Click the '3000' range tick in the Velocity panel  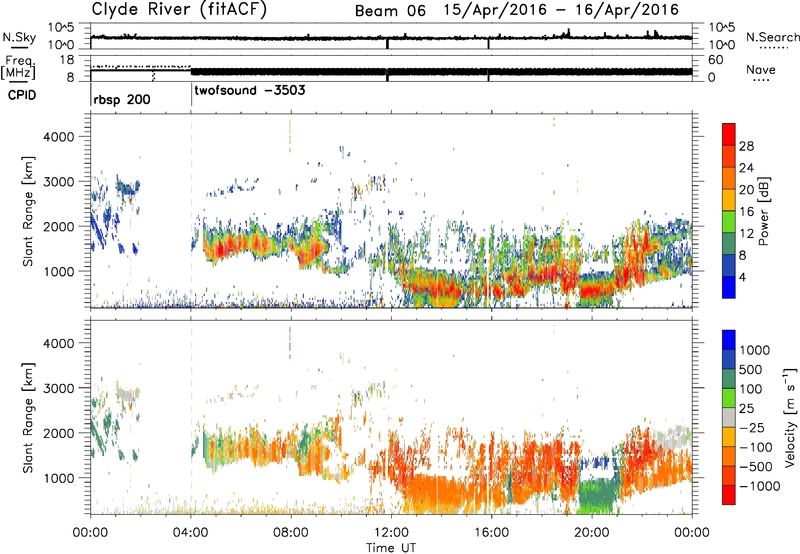pyautogui.click(x=58, y=388)
